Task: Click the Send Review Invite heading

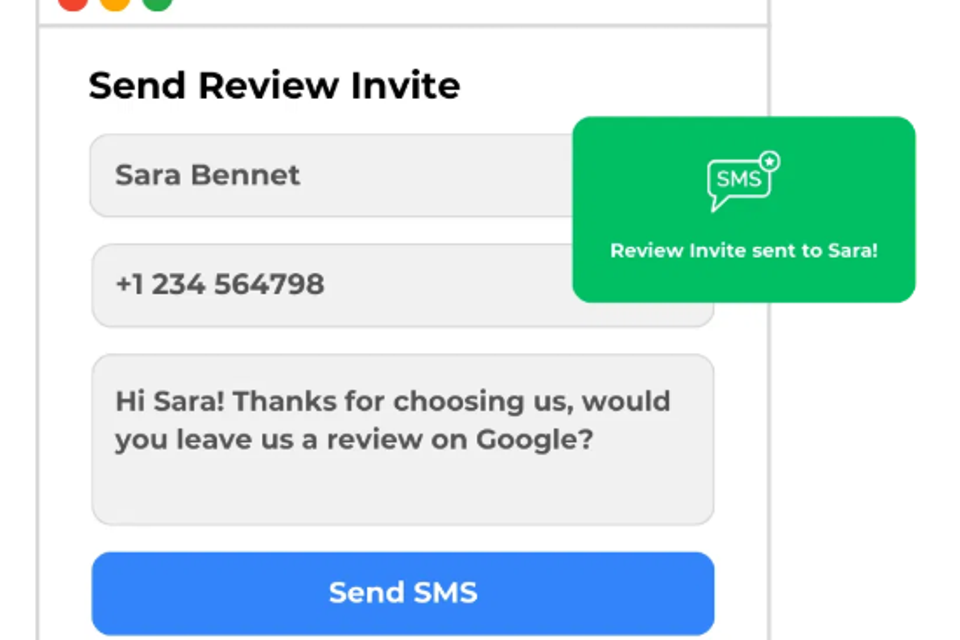Action: click(x=274, y=85)
